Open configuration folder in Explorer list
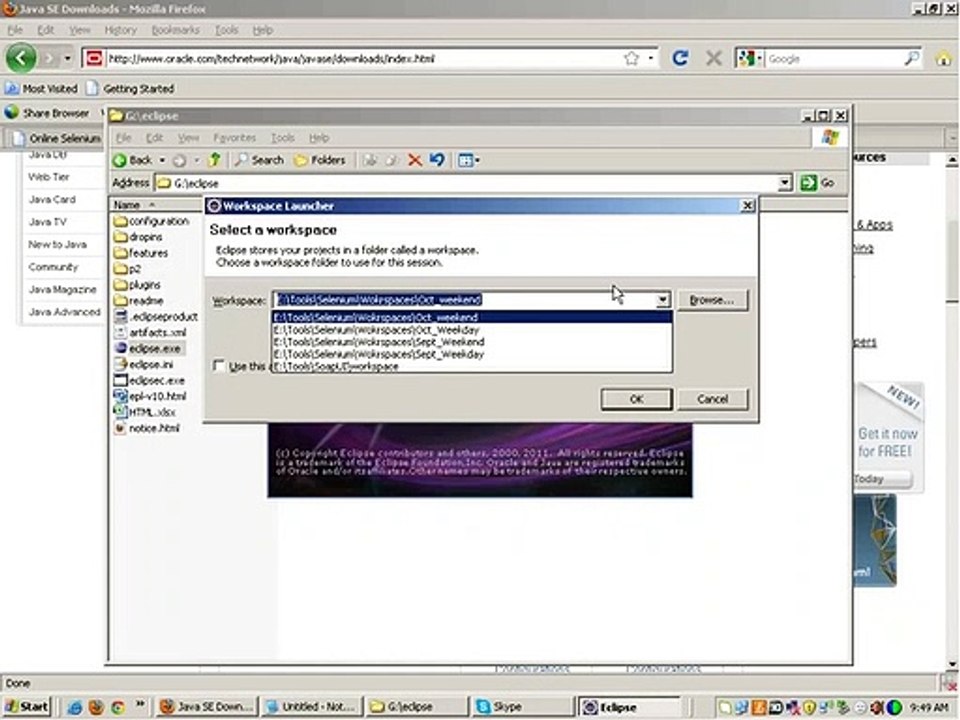 (x=151, y=221)
